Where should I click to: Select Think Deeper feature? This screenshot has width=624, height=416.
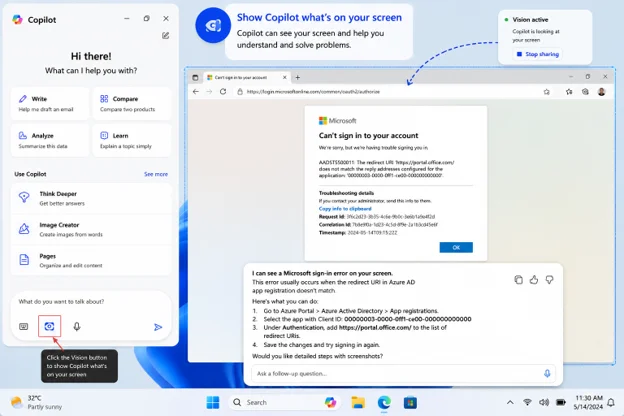[91, 198]
